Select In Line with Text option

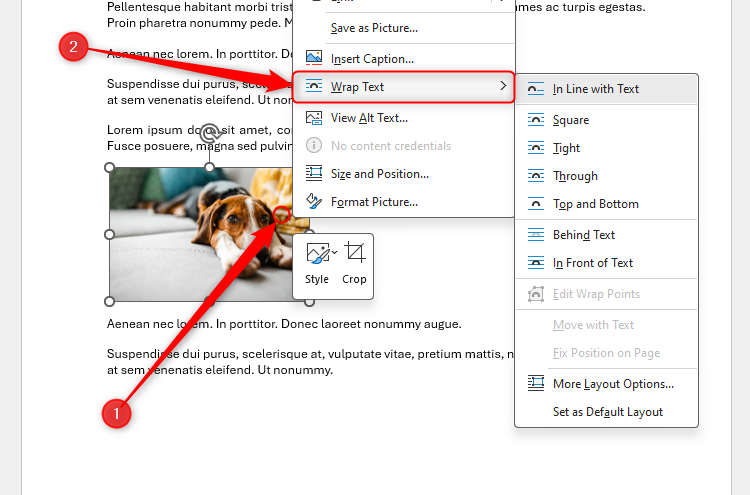(x=596, y=89)
